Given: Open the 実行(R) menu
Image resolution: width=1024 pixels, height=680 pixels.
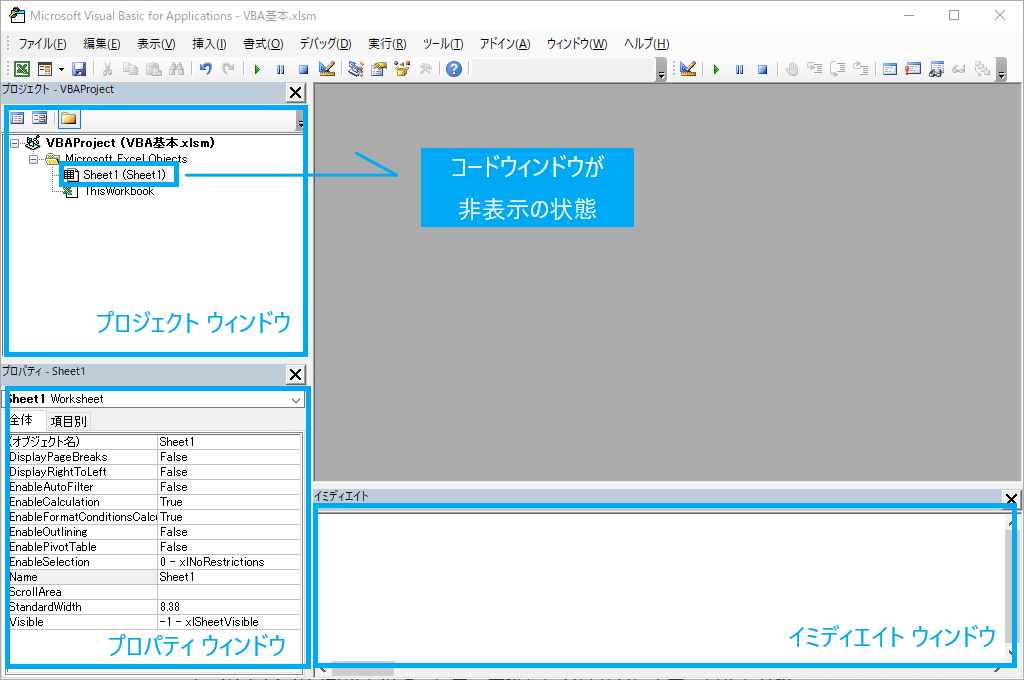Looking at the screenshot, I should coord(387,44).
